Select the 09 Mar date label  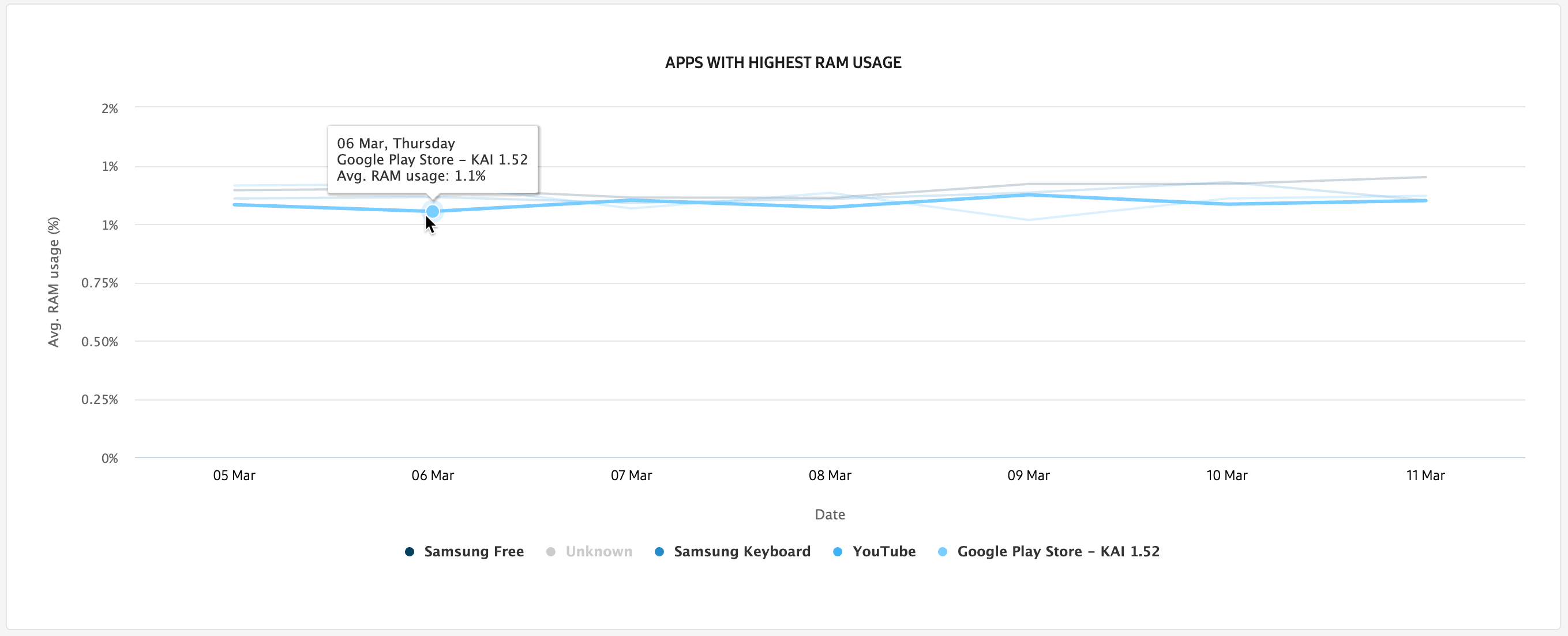(1028, 475)
